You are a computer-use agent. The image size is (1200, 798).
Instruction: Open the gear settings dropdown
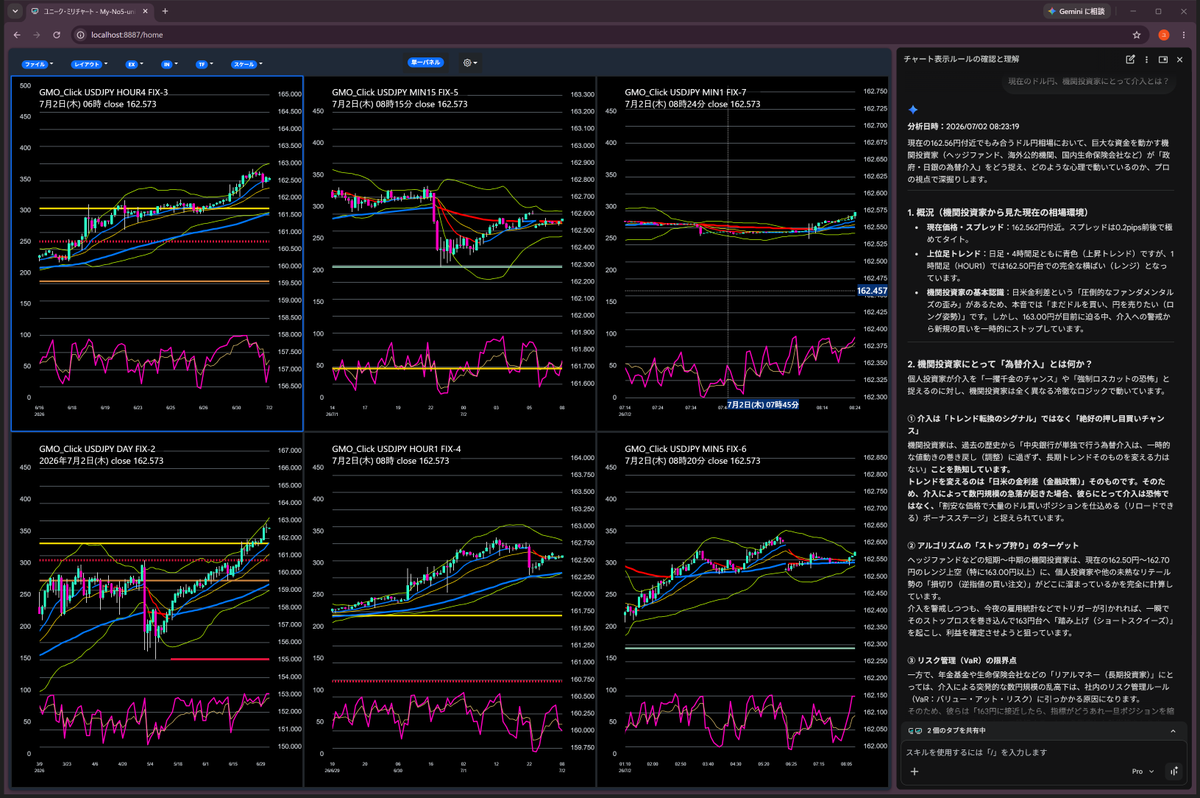[470, 62]
